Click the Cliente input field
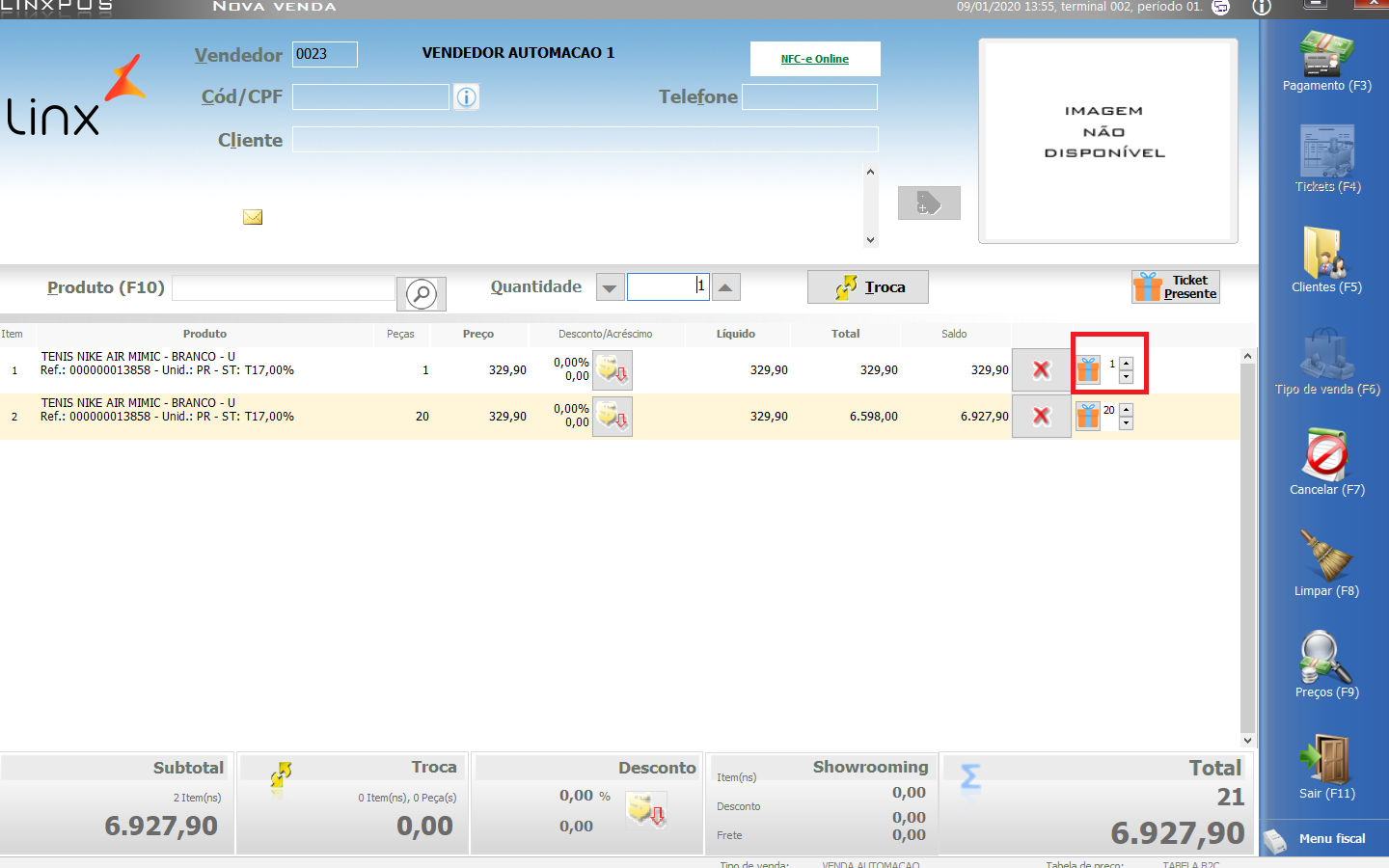Image resolution: width=1389 pixels, height=868 pixels. pyautogui.click(x=586, y=140)
